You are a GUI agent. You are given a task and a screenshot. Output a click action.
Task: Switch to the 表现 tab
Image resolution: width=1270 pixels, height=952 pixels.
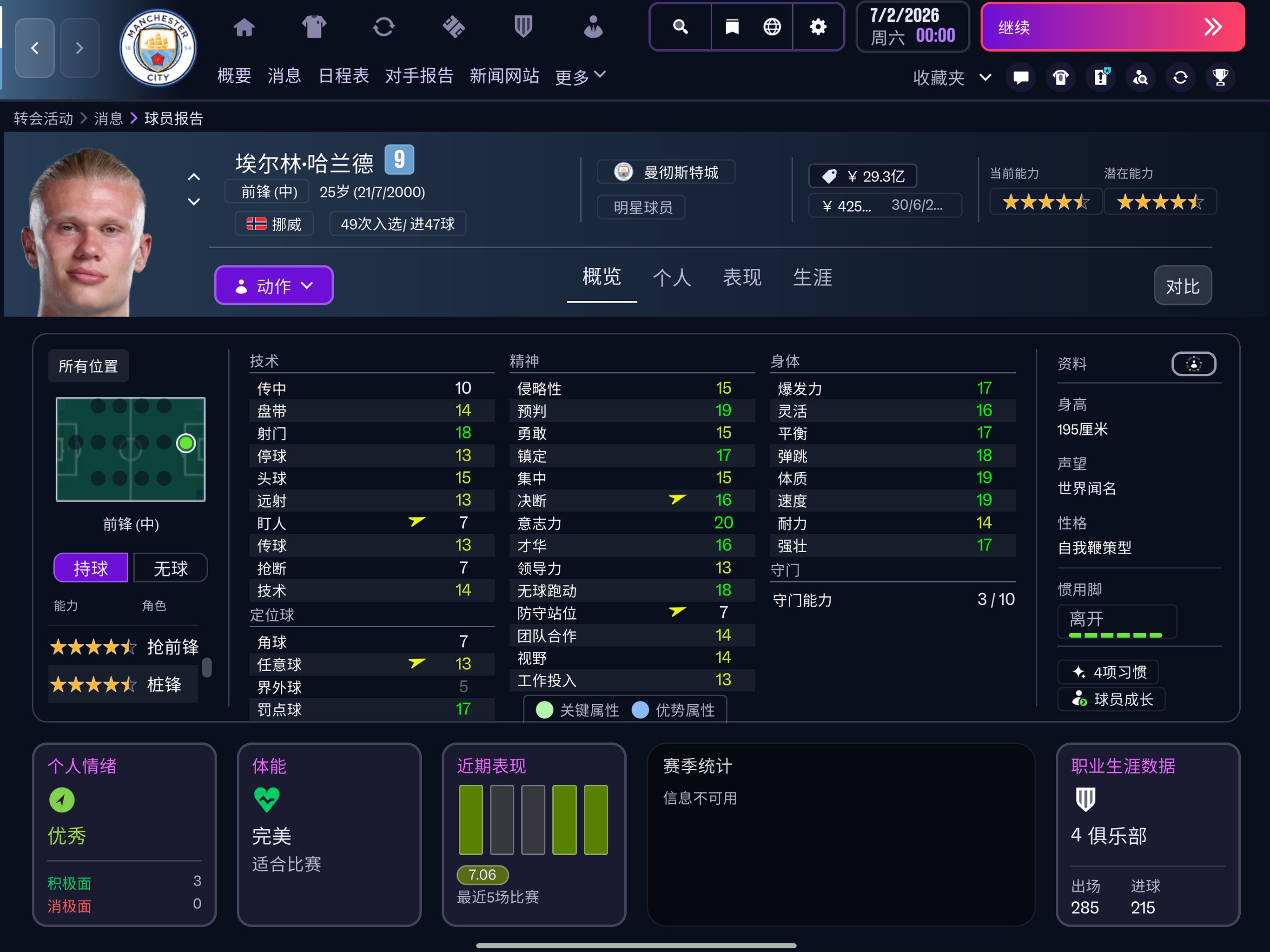tap(742, 278)
